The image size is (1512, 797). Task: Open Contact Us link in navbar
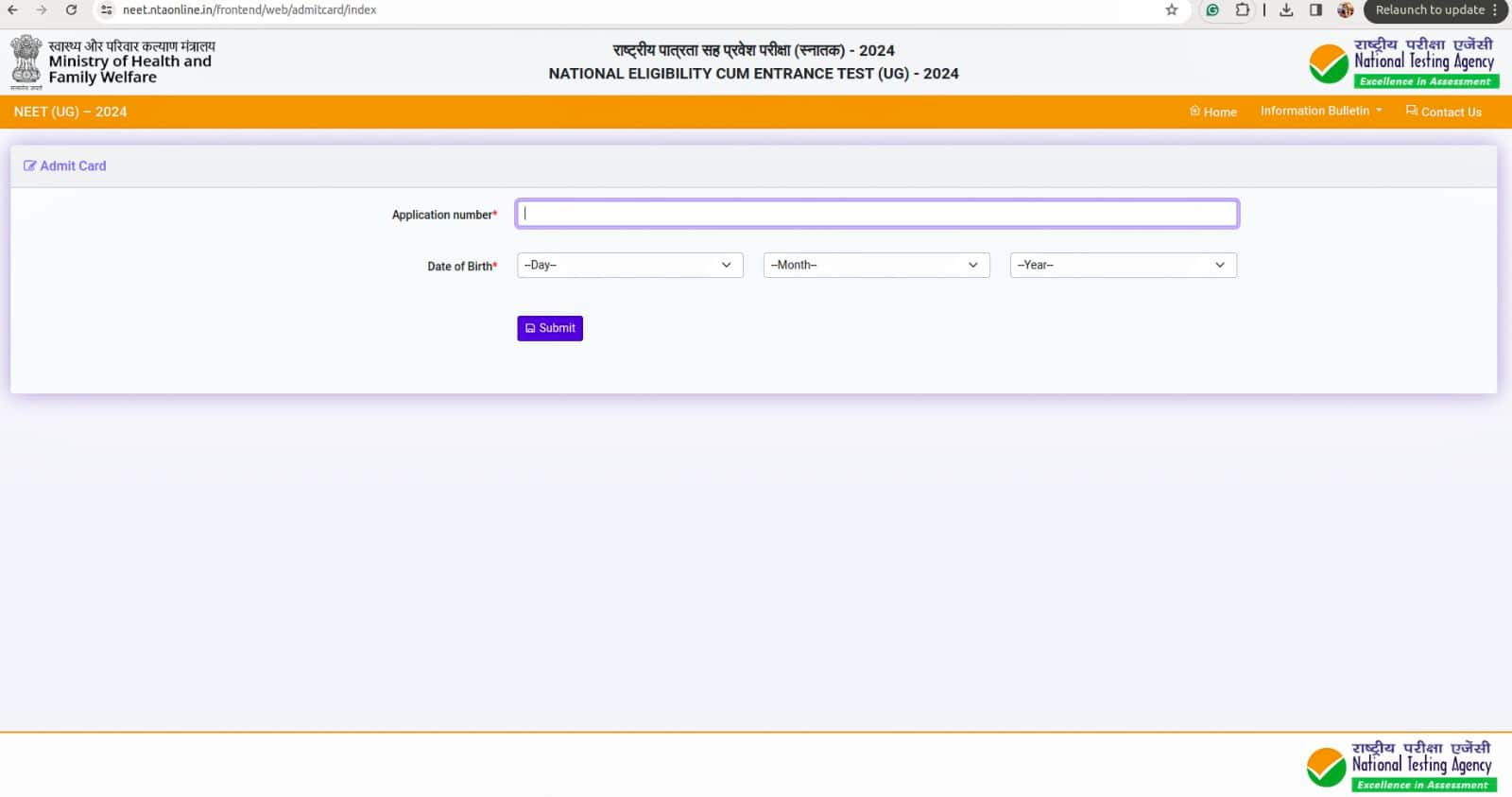pyautogui.click(x=1444, y=112)
